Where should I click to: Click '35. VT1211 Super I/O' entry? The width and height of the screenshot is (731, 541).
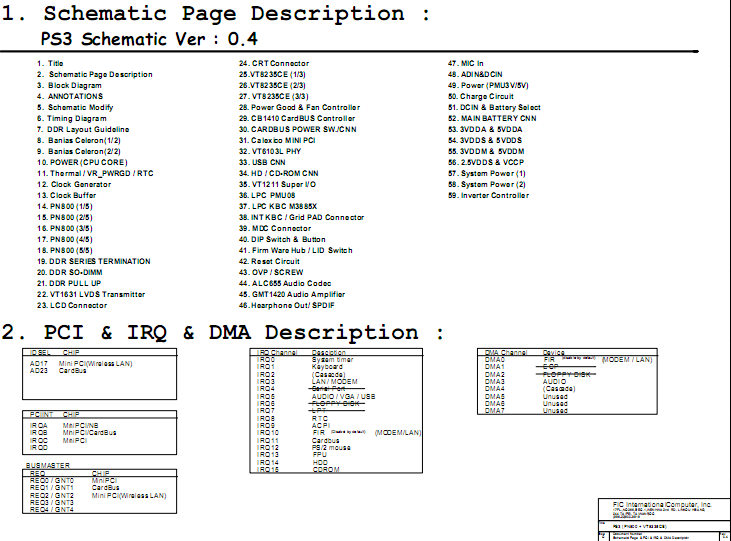(277, 185)
